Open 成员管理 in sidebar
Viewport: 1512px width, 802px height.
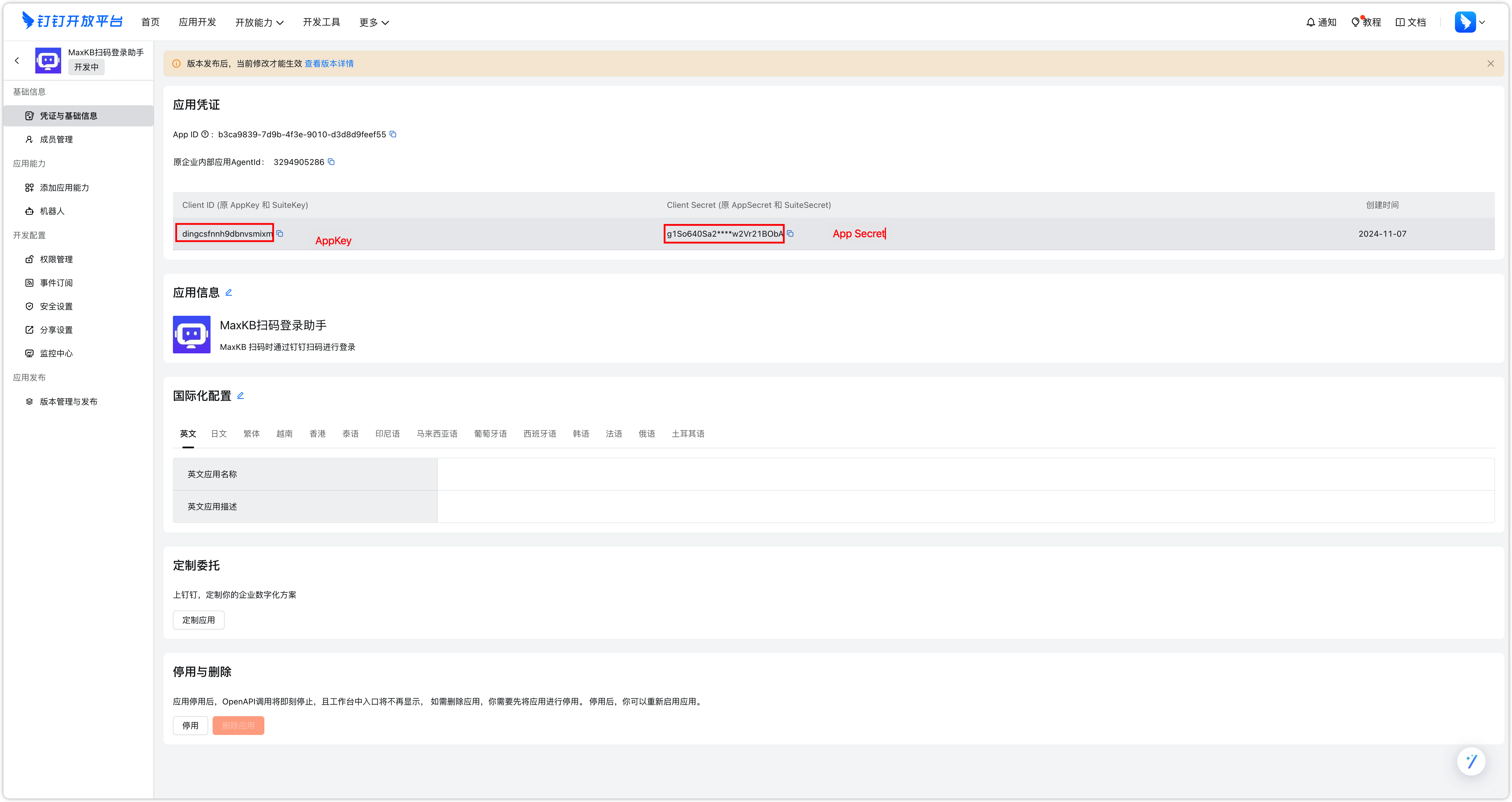pos(79,139)
